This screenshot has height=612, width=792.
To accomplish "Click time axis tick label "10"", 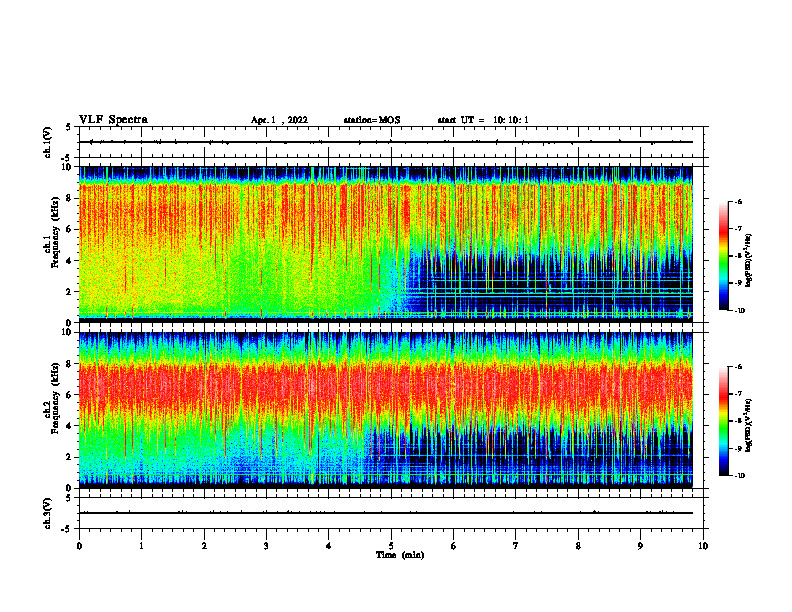I will click(703, 546).
